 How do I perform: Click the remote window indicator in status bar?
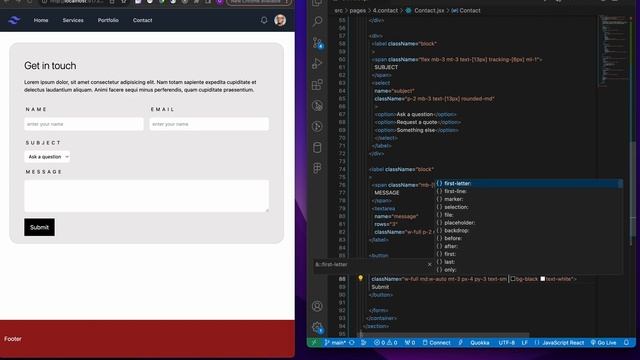pyautogui.click(x=314, y=343)
